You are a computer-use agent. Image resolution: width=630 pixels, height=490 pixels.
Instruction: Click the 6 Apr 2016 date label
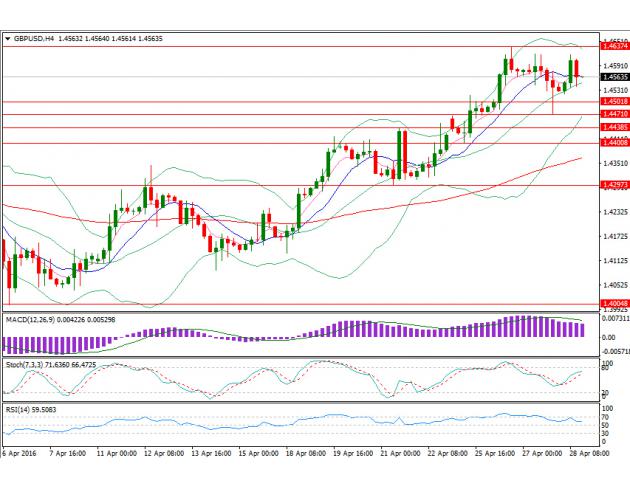(21, 452)
